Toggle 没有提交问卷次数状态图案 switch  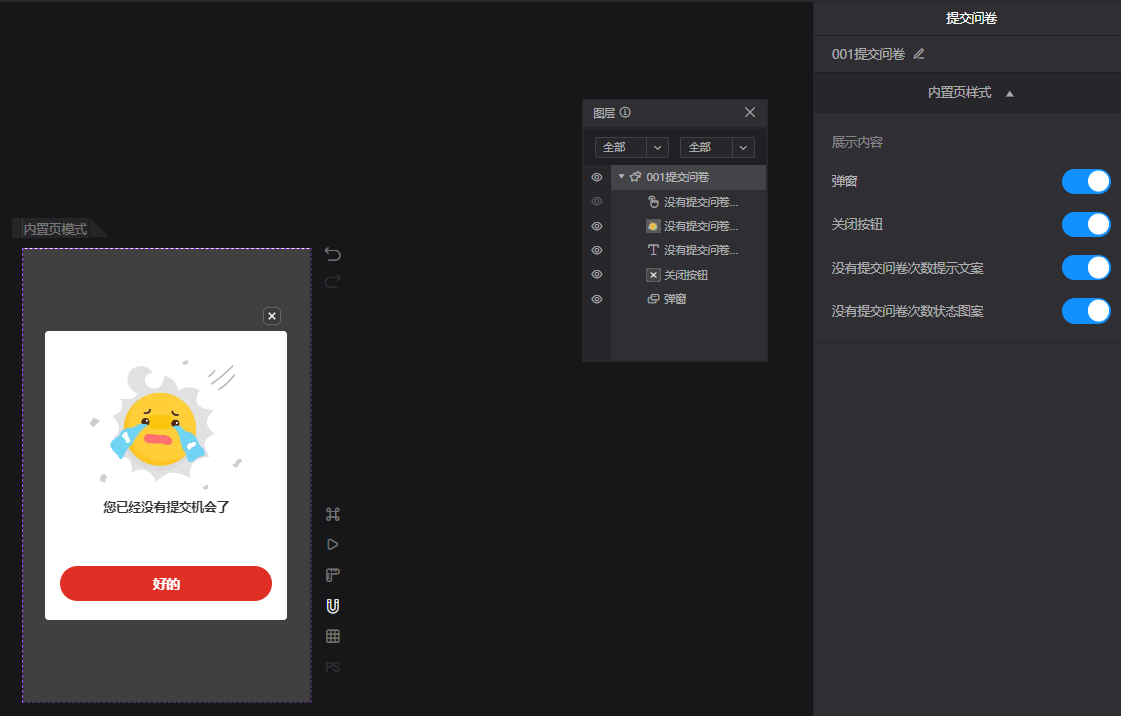click(1086, 311)
